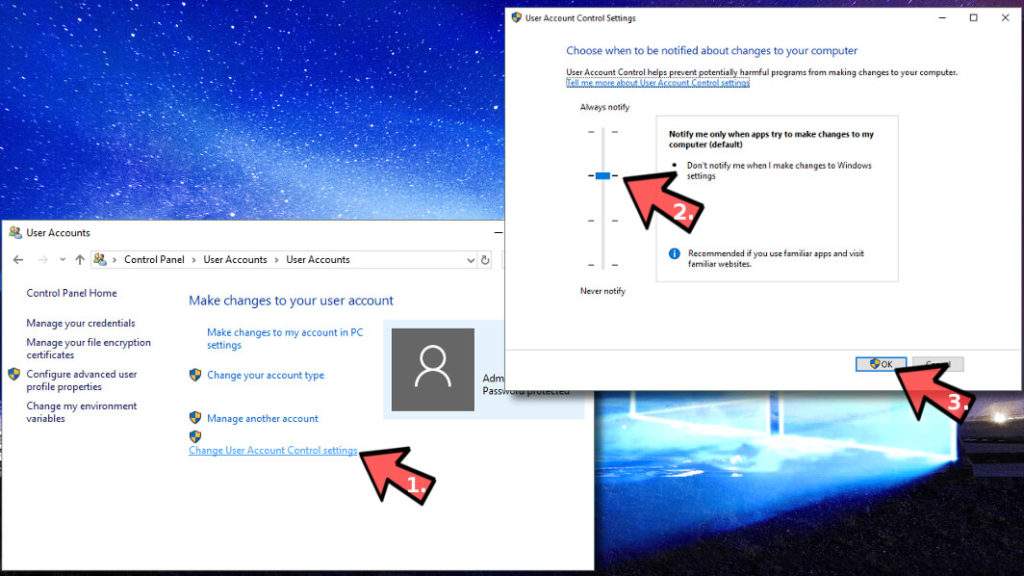The image size is (1024, 576).
Task: Click Change your account type link
Action: pos(266,375)
